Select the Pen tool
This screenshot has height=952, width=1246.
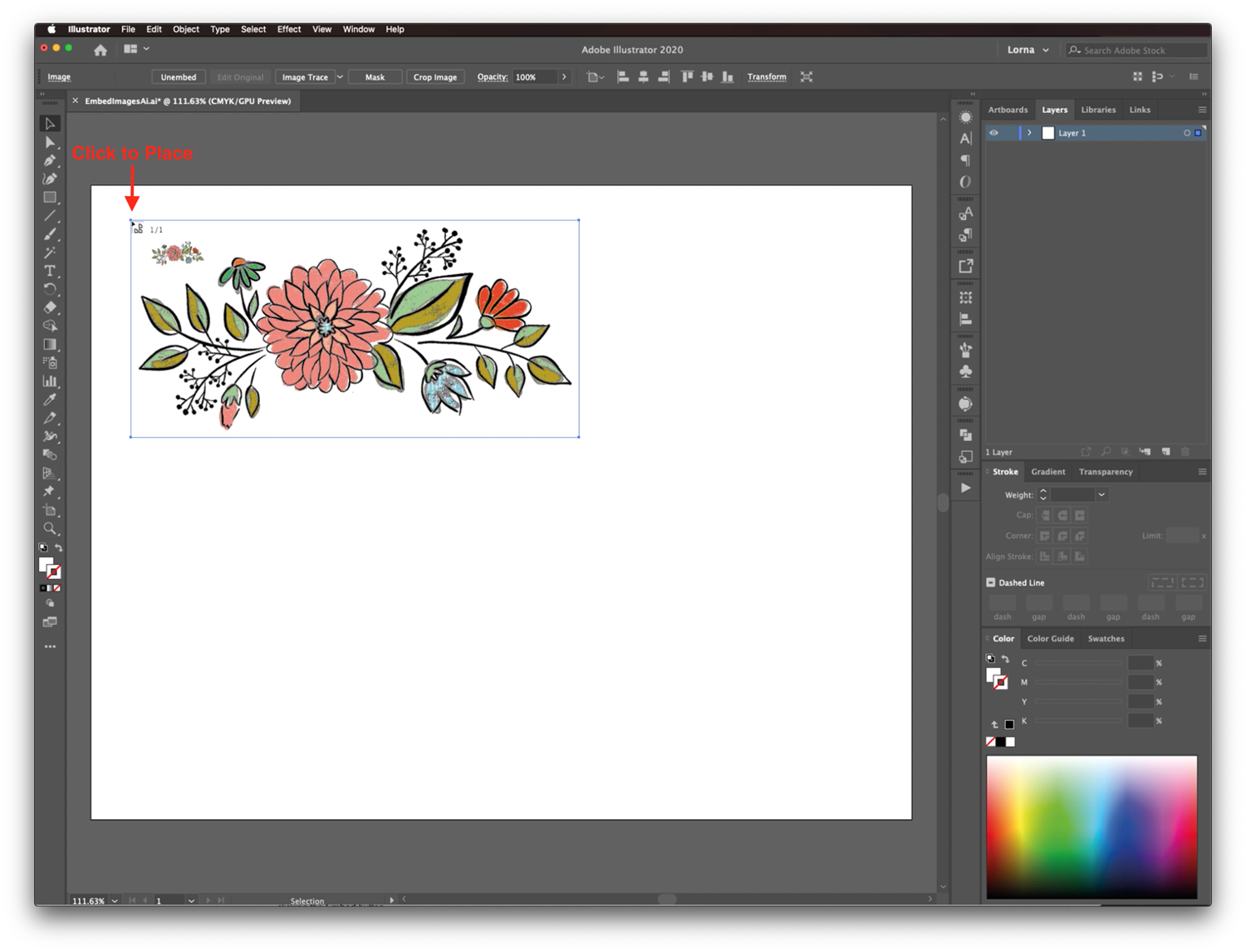point(50,160)
